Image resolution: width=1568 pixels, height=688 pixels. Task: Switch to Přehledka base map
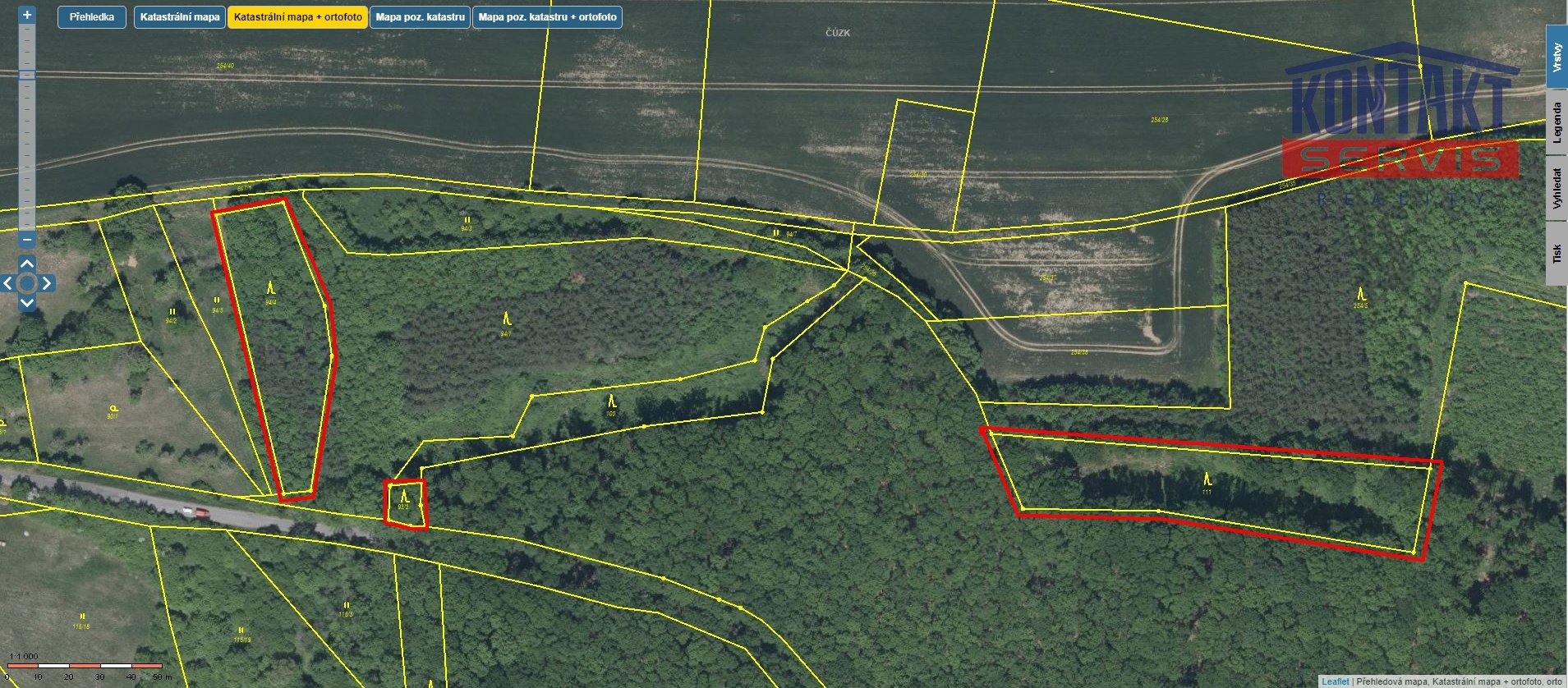point(92,17)
